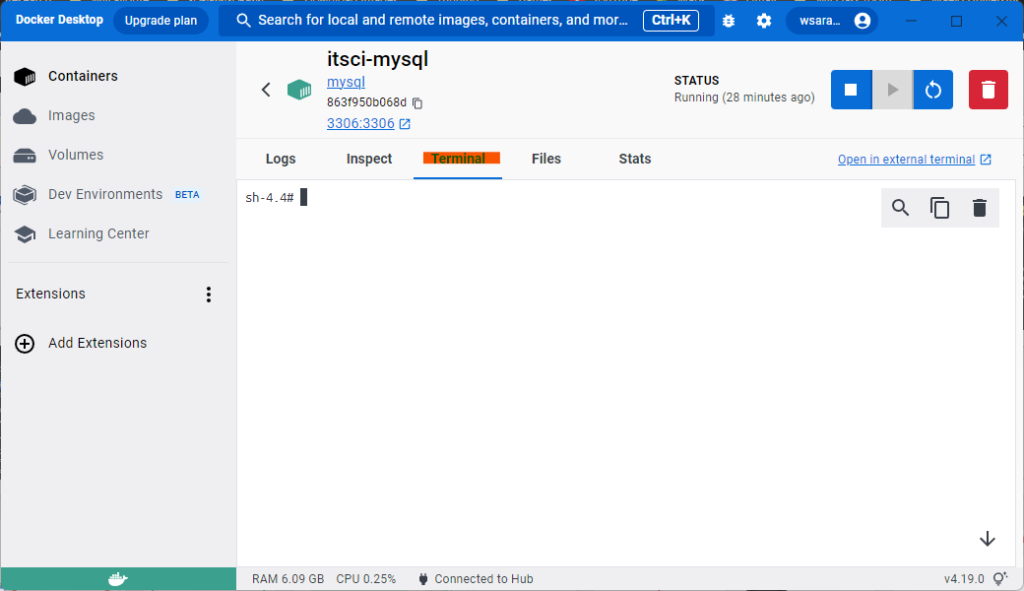Switch to the Inspect tab
This screenshot has height=591, width=1024.
[x=369, y=159]
